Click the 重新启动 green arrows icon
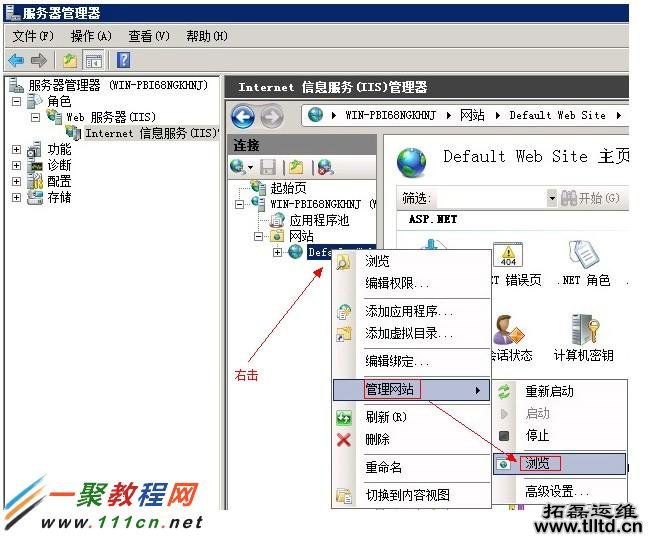Viewport: 648px width, 540px height. click(504, 392)
